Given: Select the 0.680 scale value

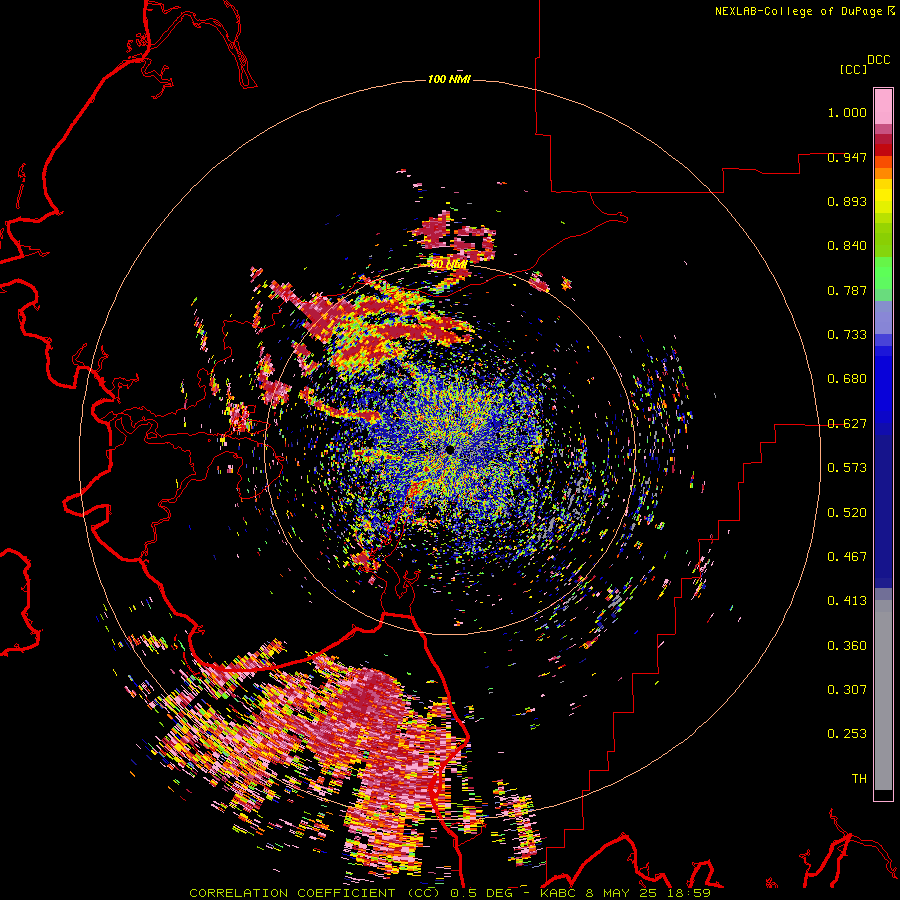Looking at the screenshot, I should point(847,379).
